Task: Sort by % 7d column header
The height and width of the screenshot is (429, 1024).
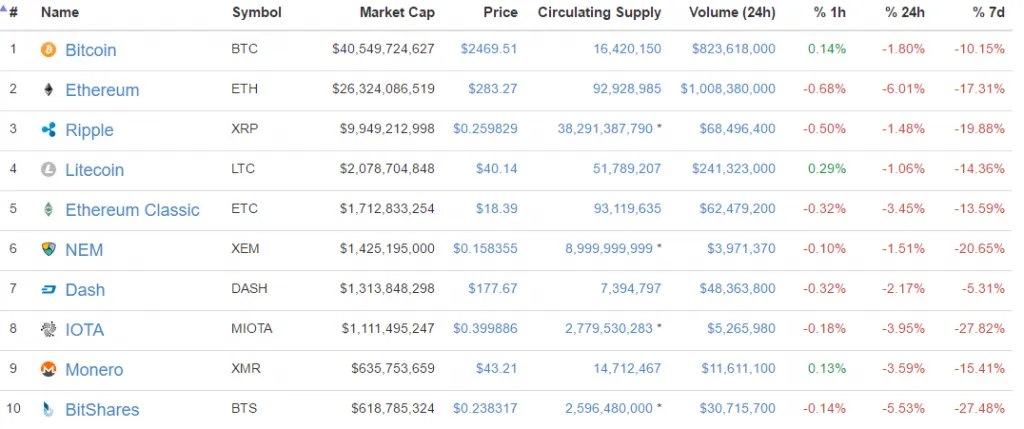Action: point(987,12)
